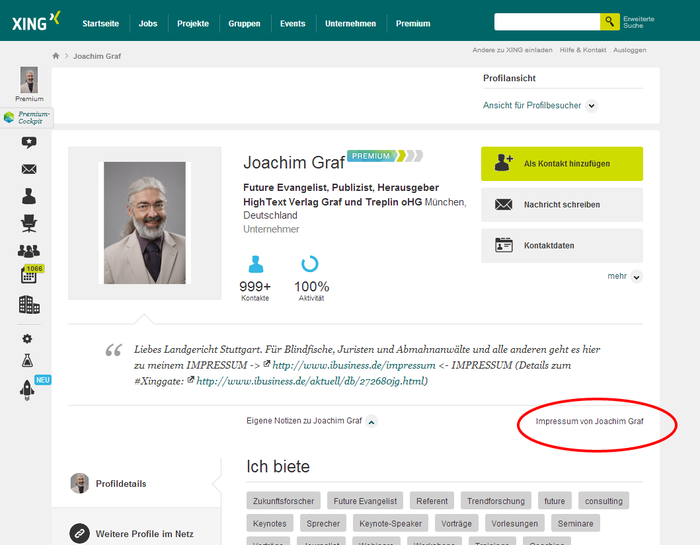Open the Gruppen menu
This screenshot has width=700, height=545.
point(244,24)
